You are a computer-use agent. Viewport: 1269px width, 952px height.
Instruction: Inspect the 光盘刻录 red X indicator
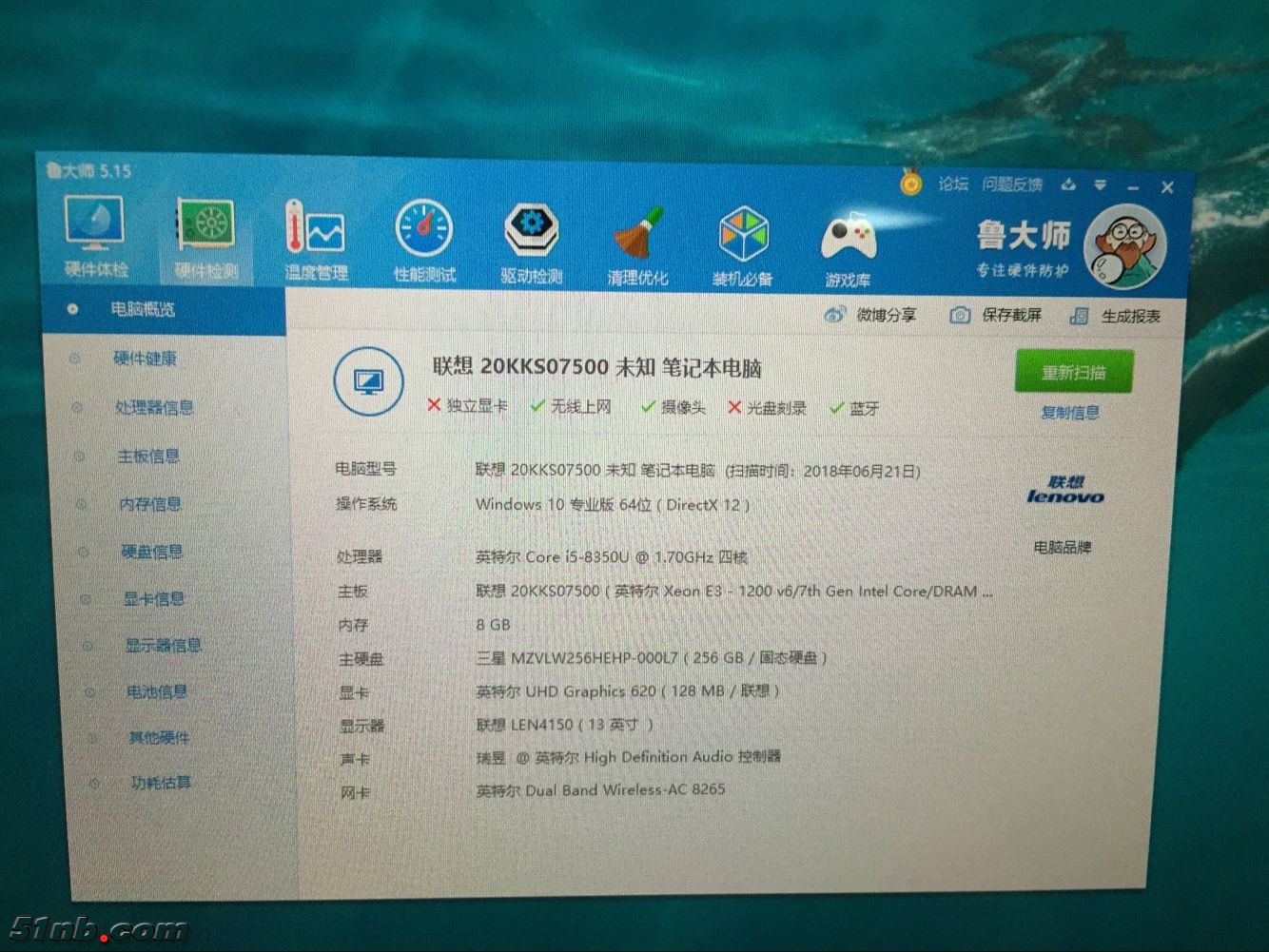click(x=735, y=407)
